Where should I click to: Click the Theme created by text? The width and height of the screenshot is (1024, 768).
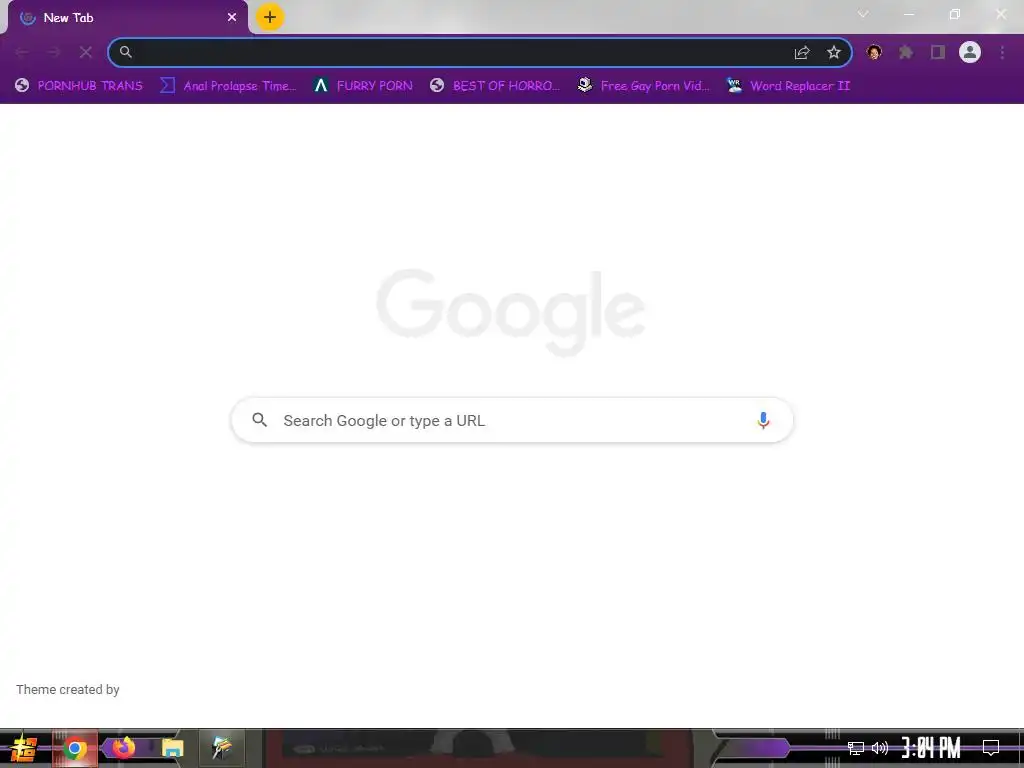pos(68,690)
